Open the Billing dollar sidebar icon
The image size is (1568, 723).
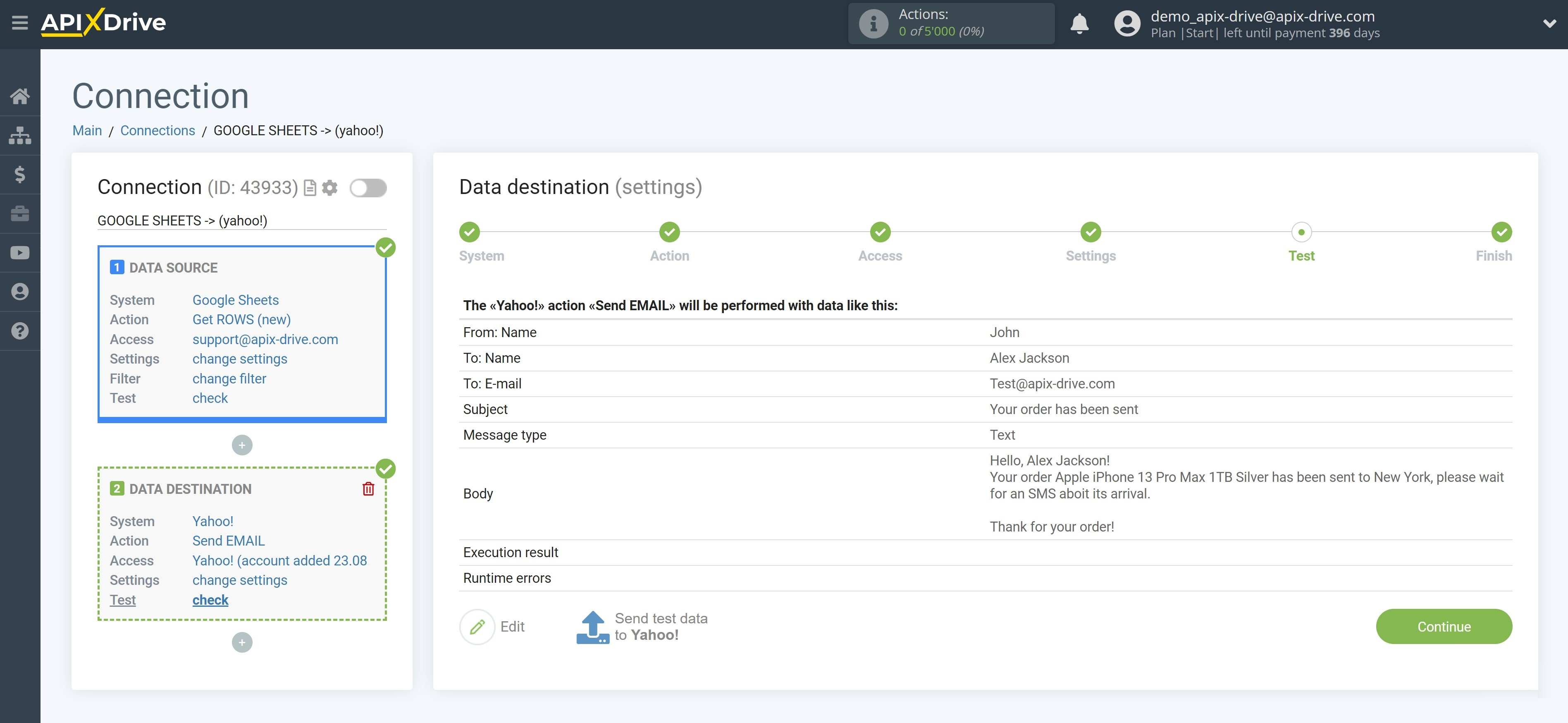(19, 174)
